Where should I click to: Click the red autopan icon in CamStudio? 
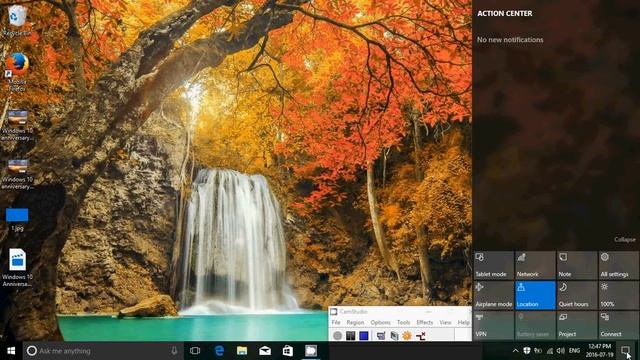pyautogui.click(x=420, y=336)
